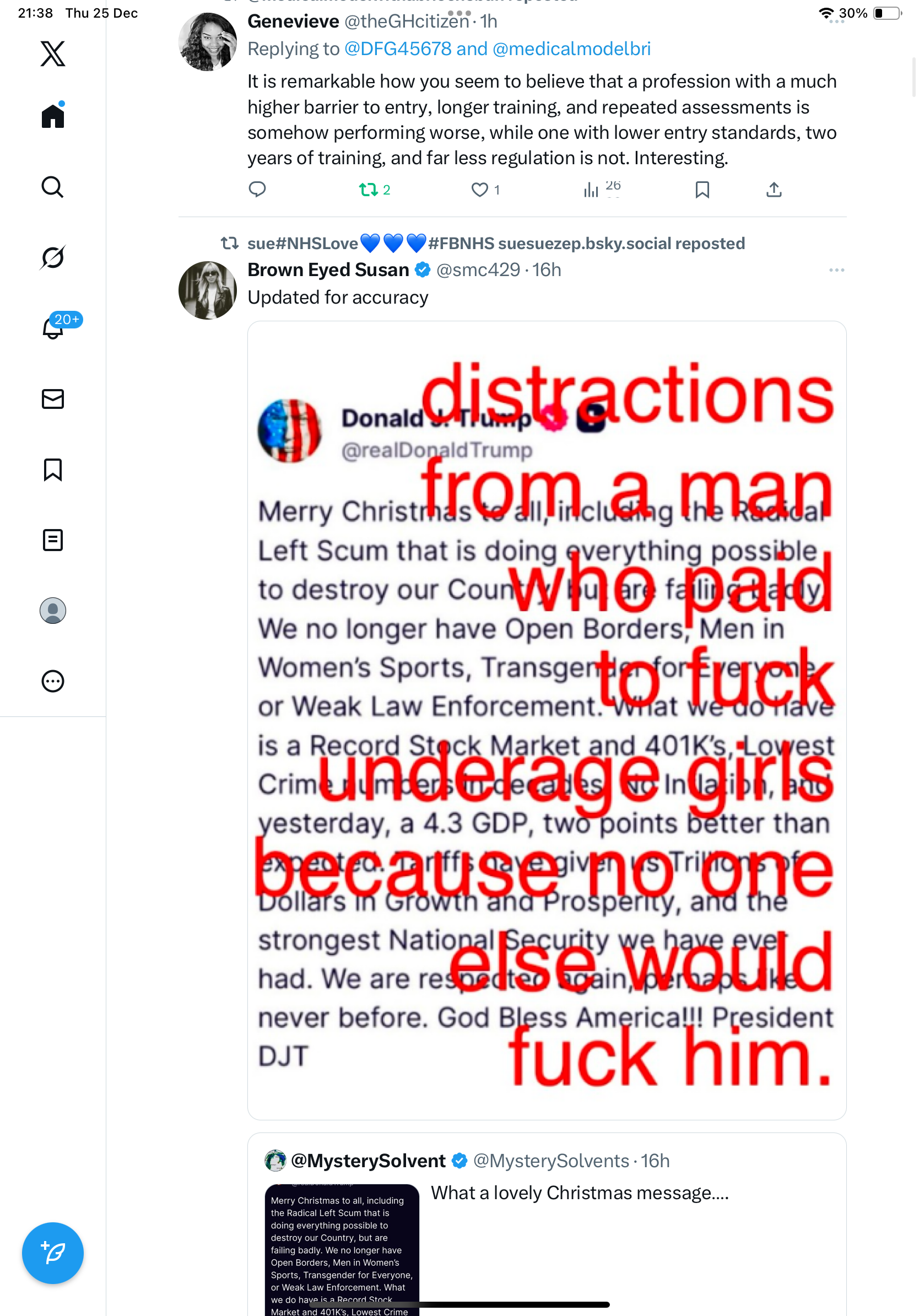Reply to Genevieve's post
The height and width of the screenshot is (1316, 919).
(x=257, y=190)
